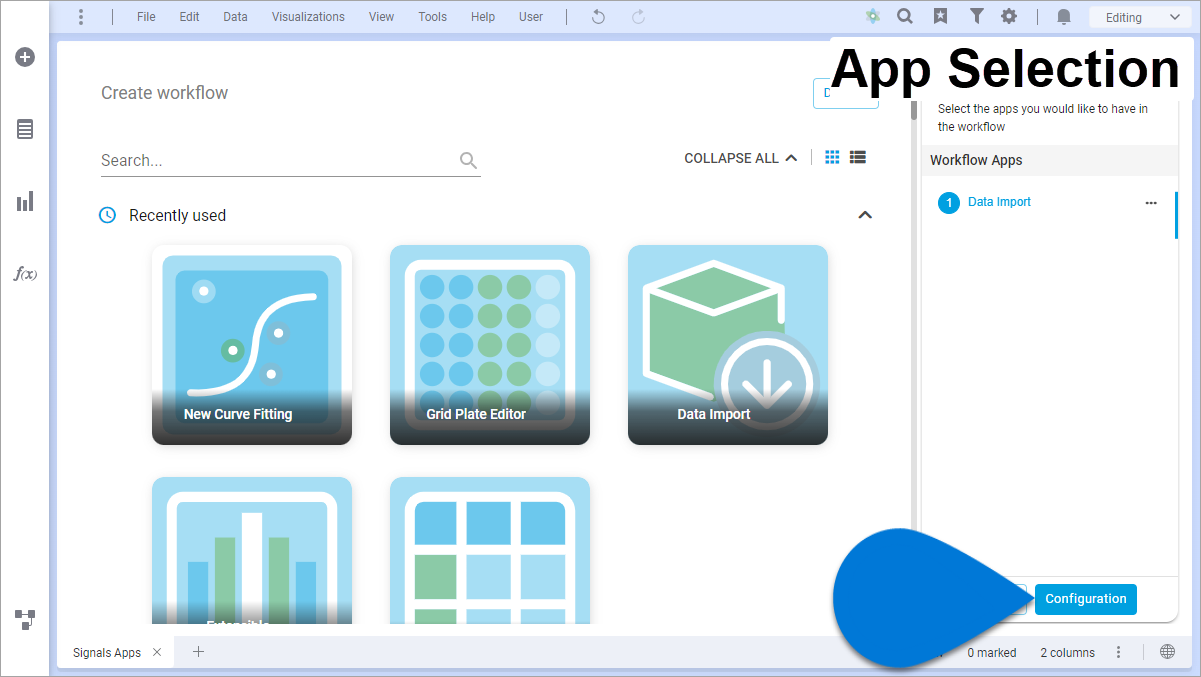This screenshot has height=677, width=1201.
Task: Open the bookmarks icon
Action: tap(941, 17)
